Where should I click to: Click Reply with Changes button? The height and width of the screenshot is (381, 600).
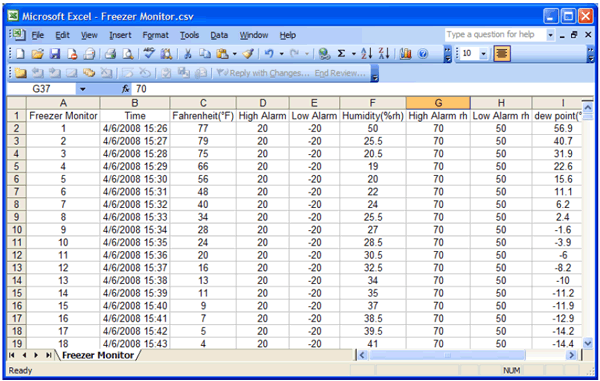pyautogui.click(x=263, y=73)
